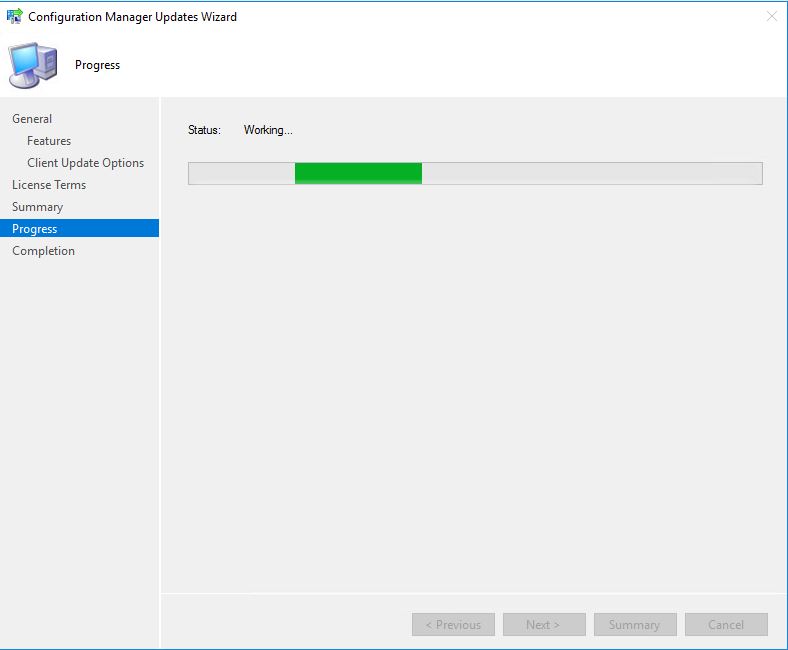Click the 'Progress' page heading
This screenshot has height=650, width=788.
click(x=97, y=65)
